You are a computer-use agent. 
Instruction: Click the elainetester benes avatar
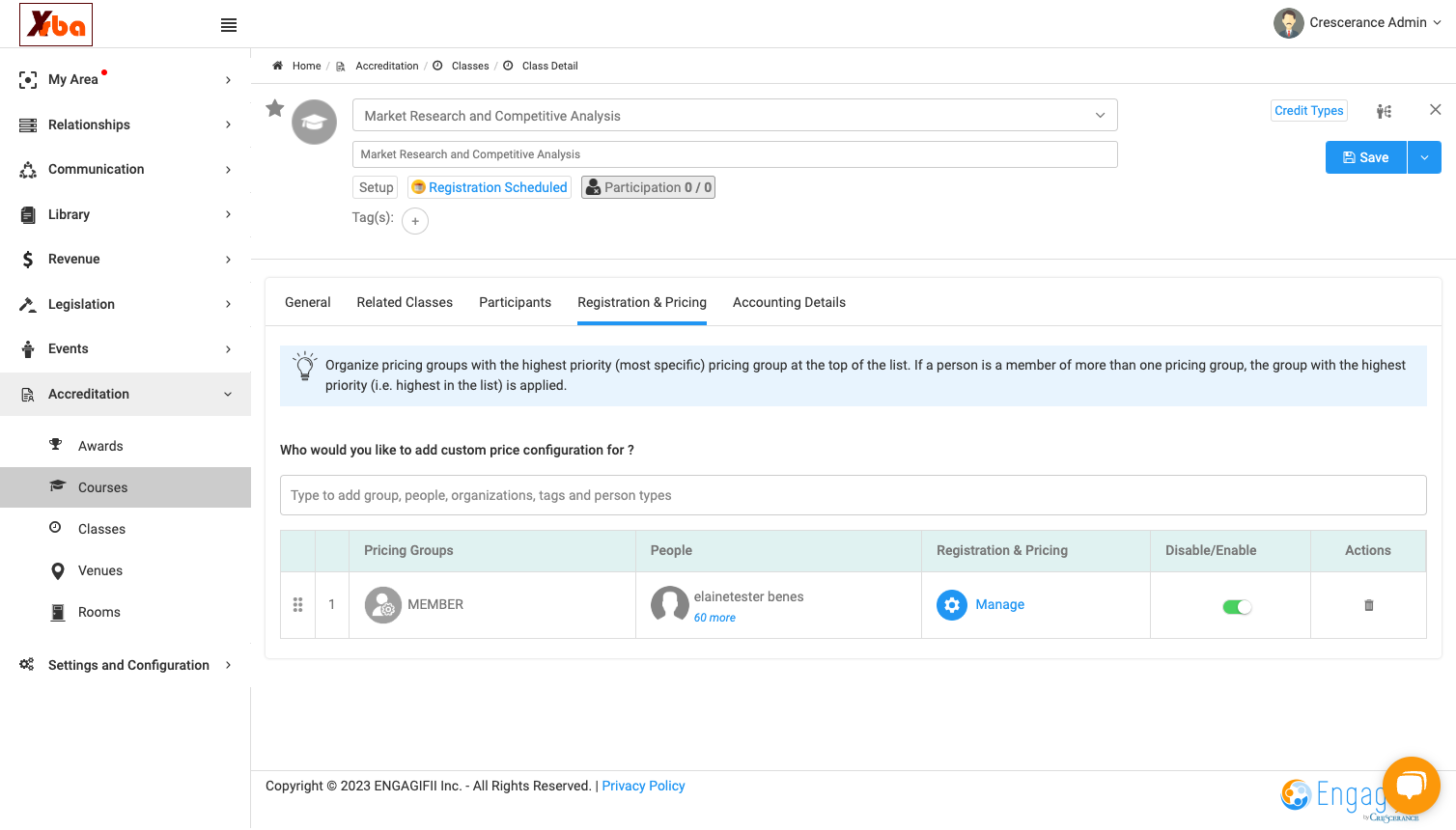tap(670, 605)
